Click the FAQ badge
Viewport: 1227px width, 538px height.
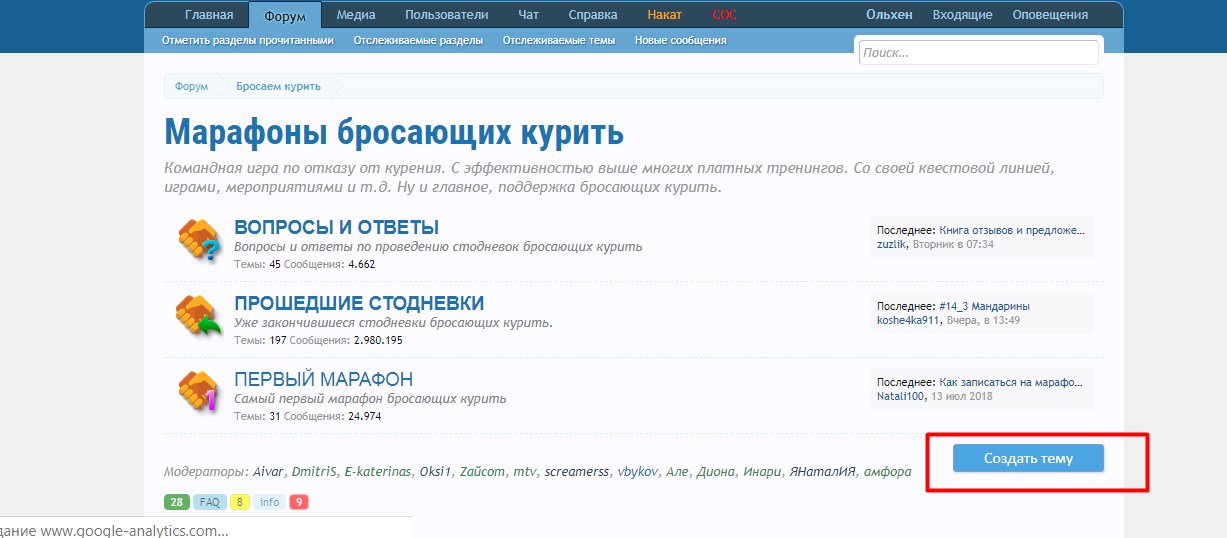coord(209,502)
